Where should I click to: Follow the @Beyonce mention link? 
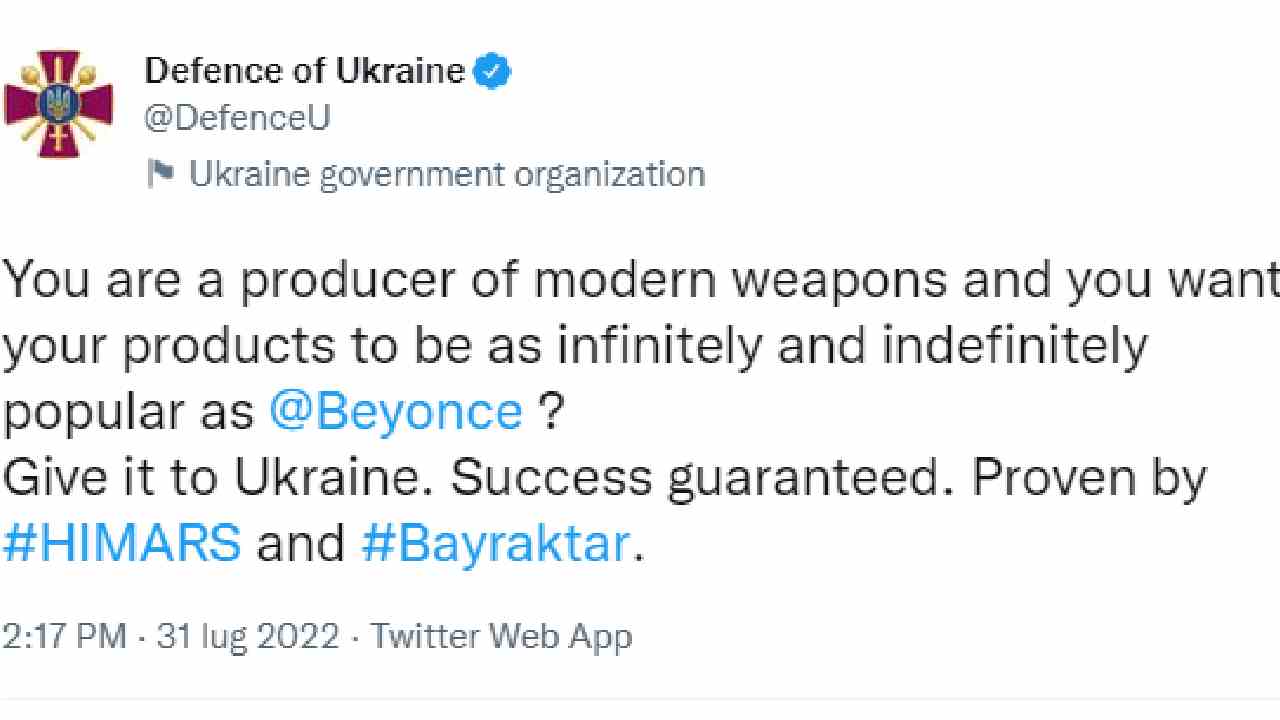pyautogui.click(x=396, y=412)
